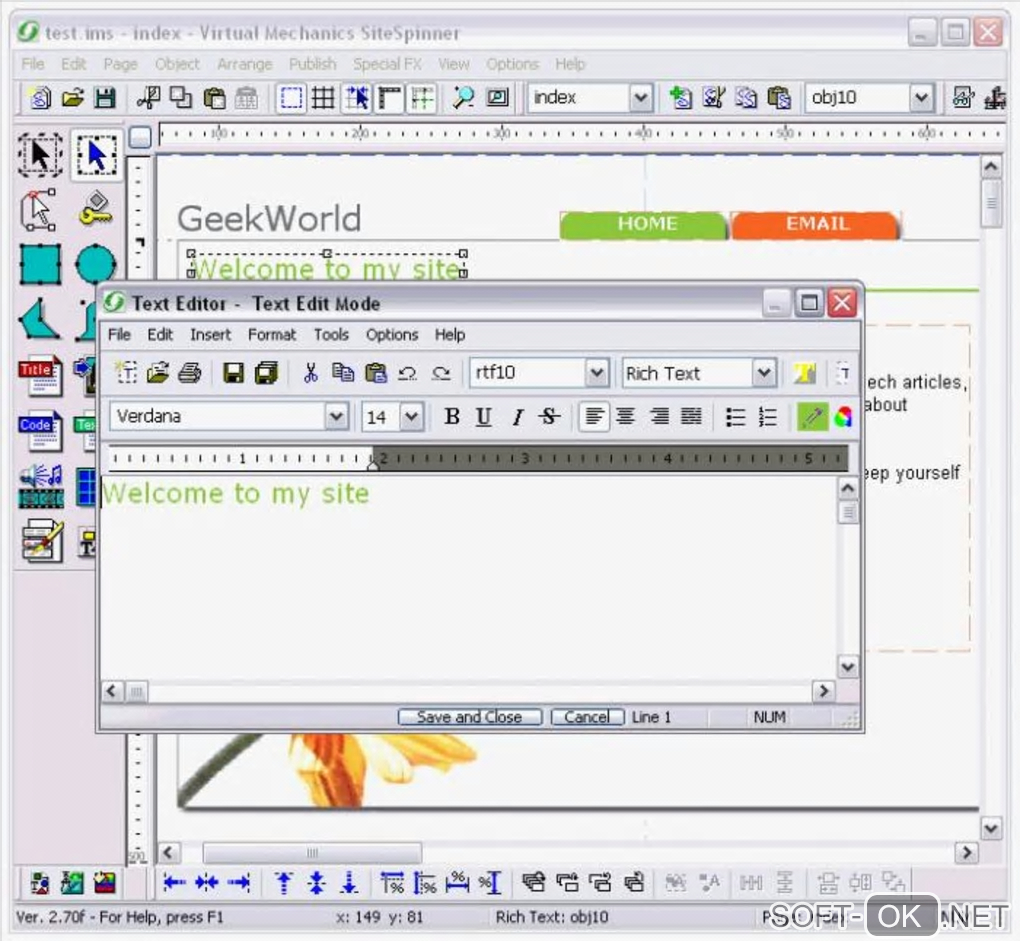Click Save All icon in Text Editor
The width and height of the screenshot is (1020, 941).
click(266, 373)
